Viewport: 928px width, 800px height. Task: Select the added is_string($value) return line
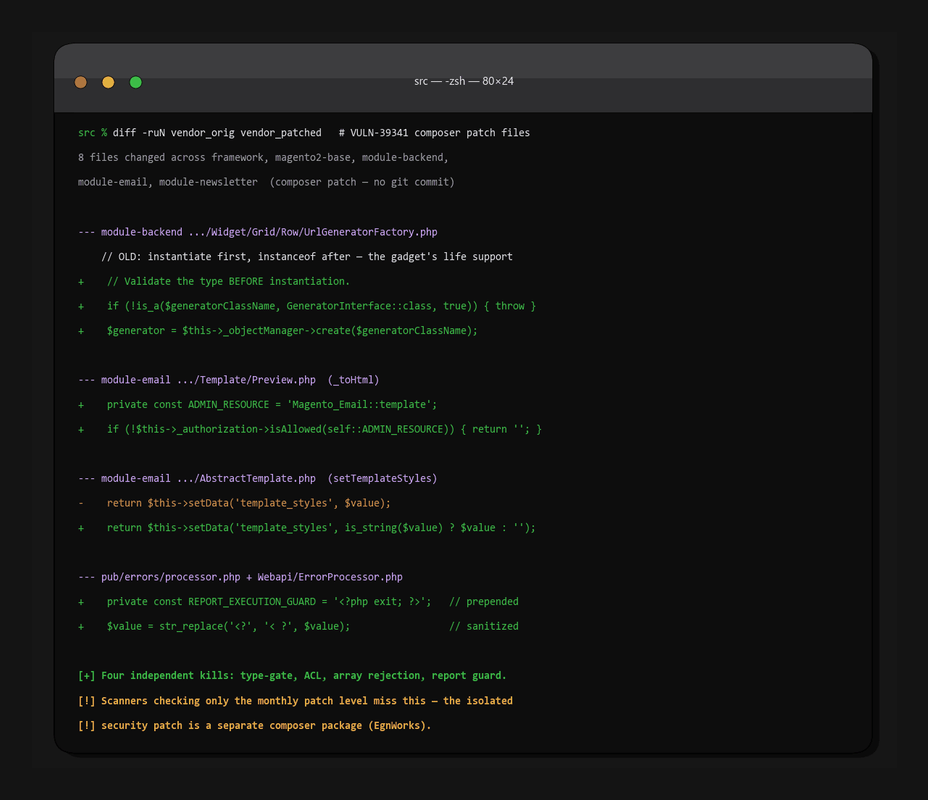tap(307, 528)
